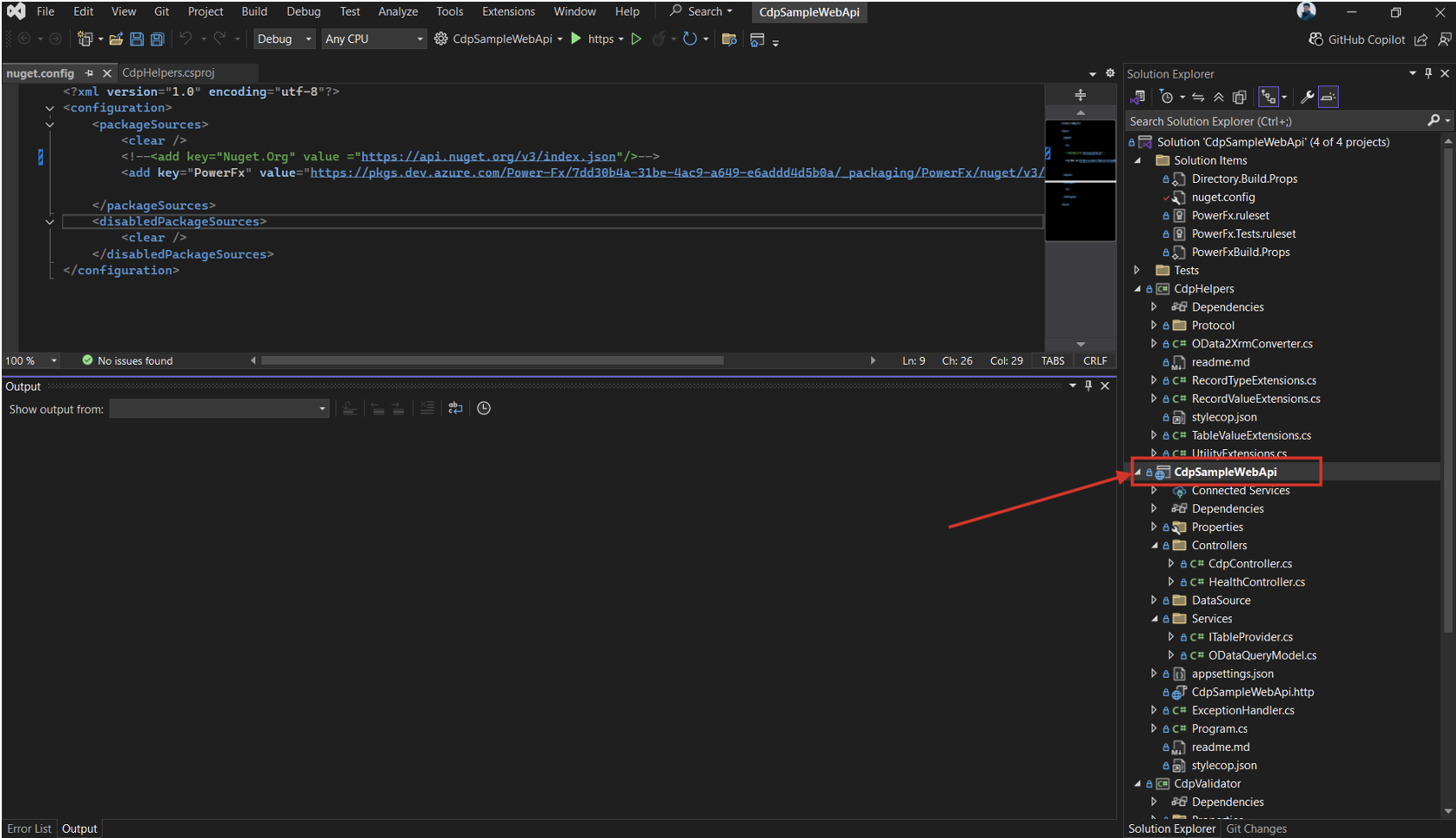Open the File menu
Screen dimensions: 1456x838
(46, 11)
